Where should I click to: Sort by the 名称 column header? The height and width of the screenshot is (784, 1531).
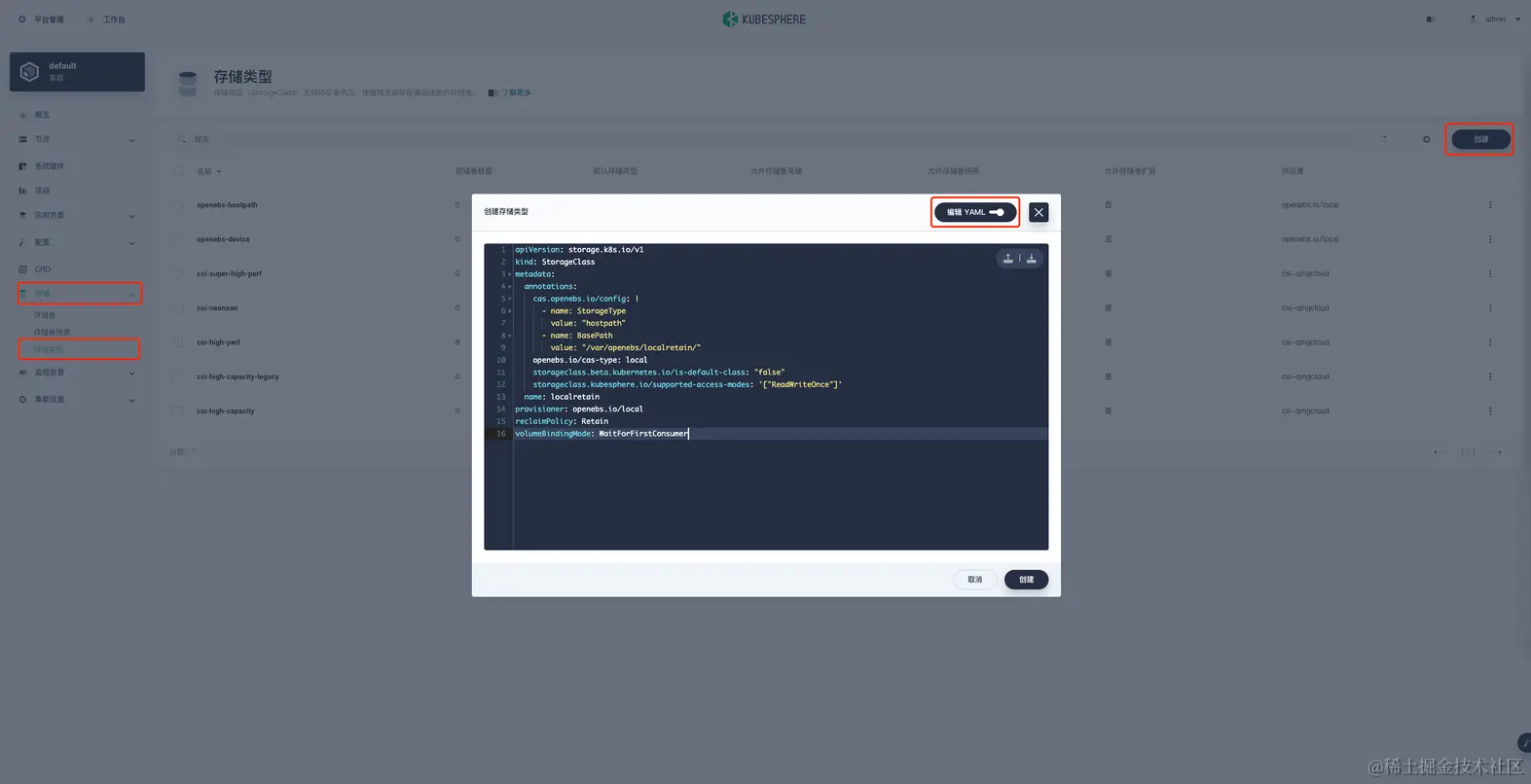[208, 171]
